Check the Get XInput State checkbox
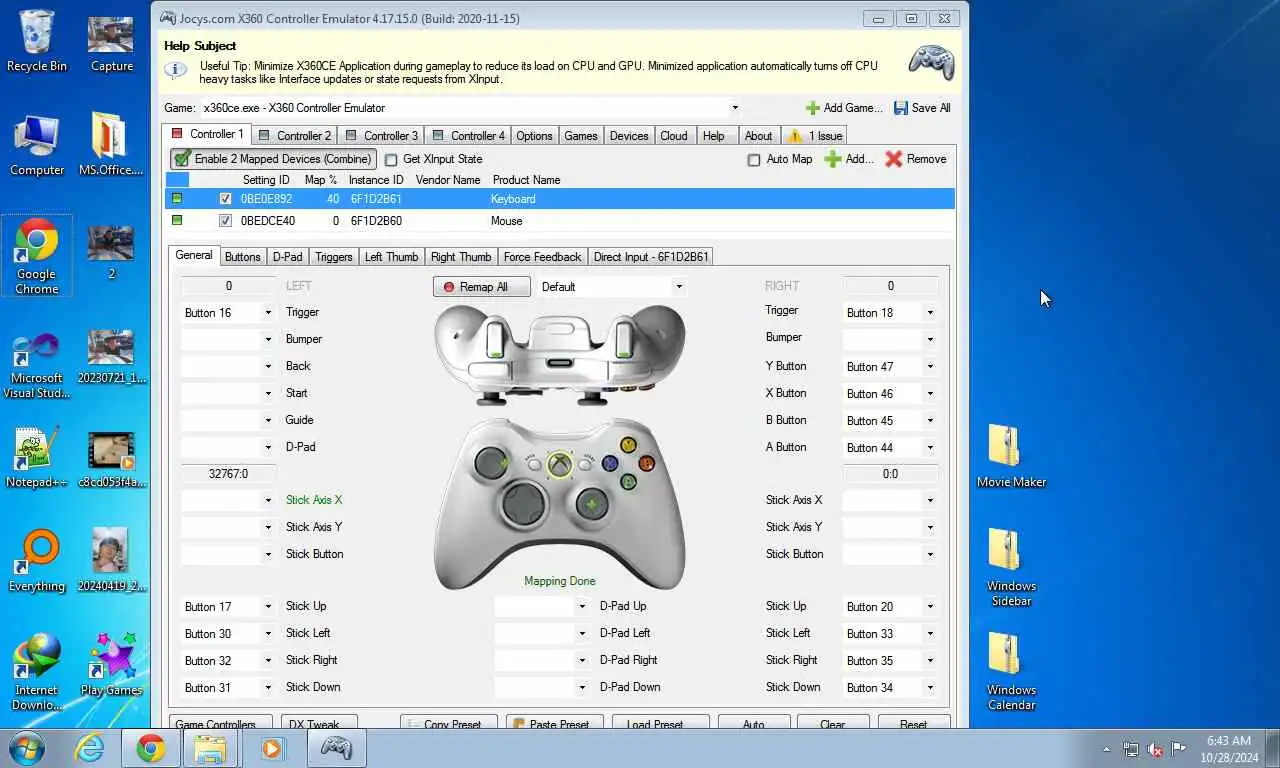The image size is (1280, 768). (x=392, y=159)
